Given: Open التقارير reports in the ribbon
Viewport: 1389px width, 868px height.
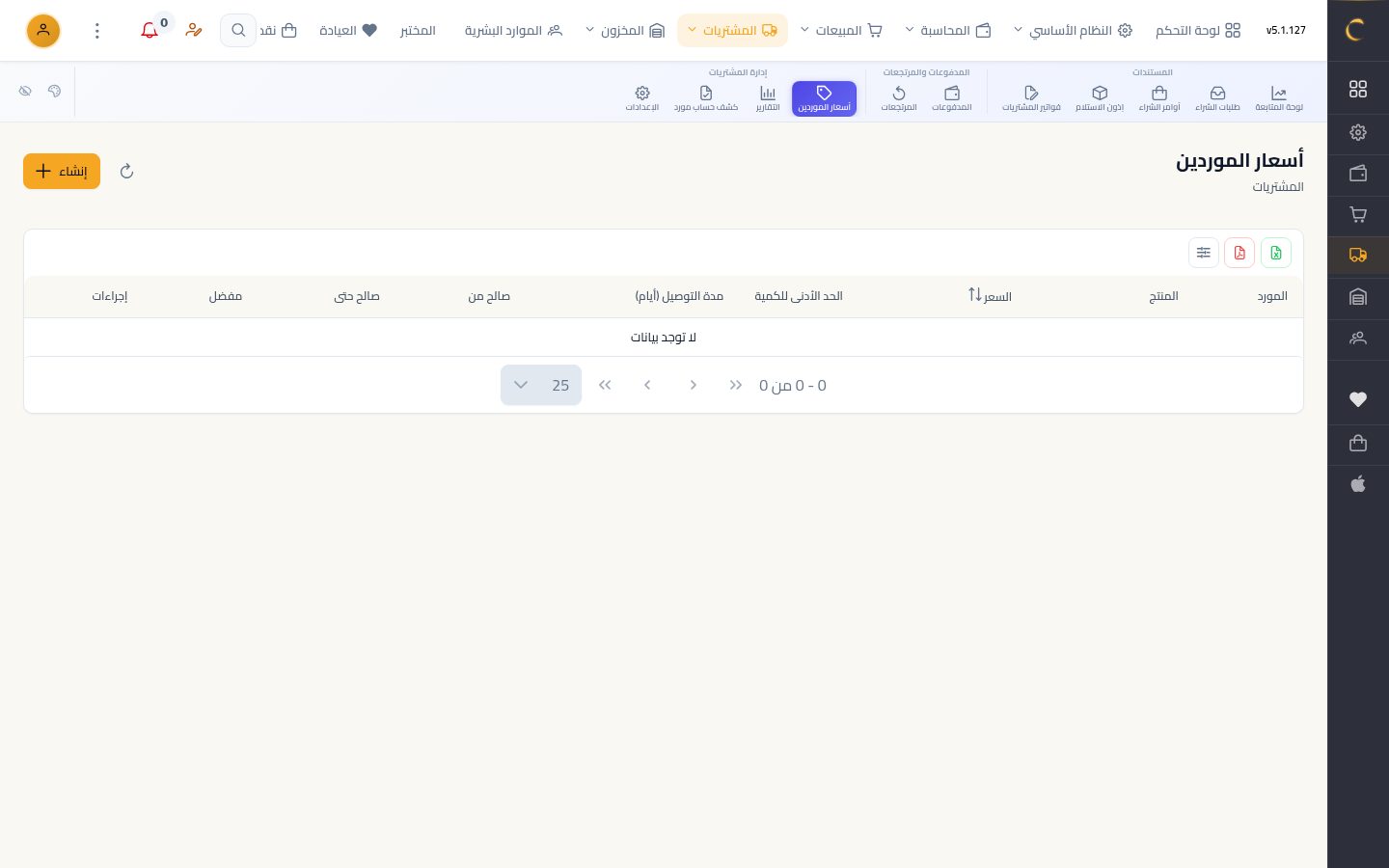Looking at the screenshot, I should pyautogui.click(x=768, y=98).
